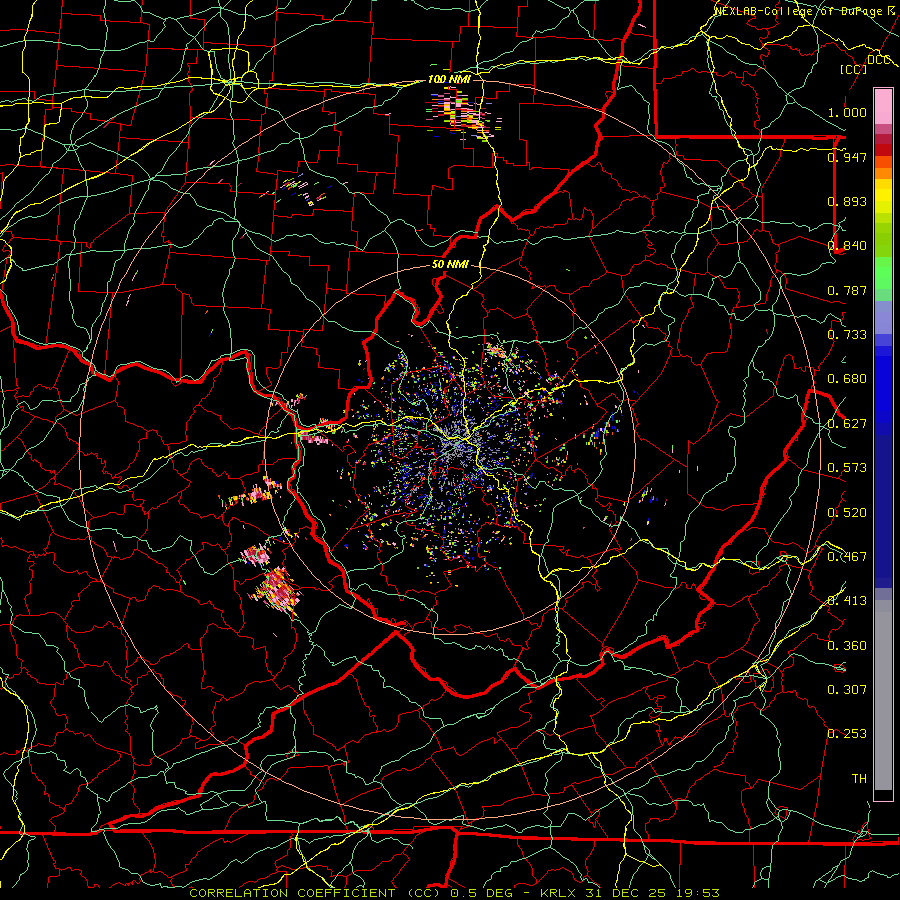Click the 0.893 legend value
The height and width of the screenshot is (900, 900).
(847, 201)
